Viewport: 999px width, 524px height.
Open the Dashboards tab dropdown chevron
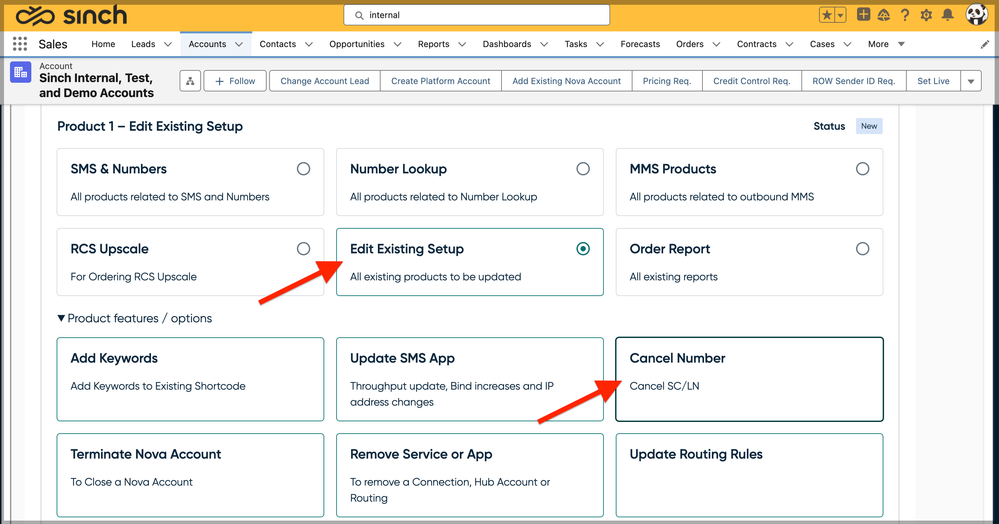pyautogui.click(x=543, y=45)
